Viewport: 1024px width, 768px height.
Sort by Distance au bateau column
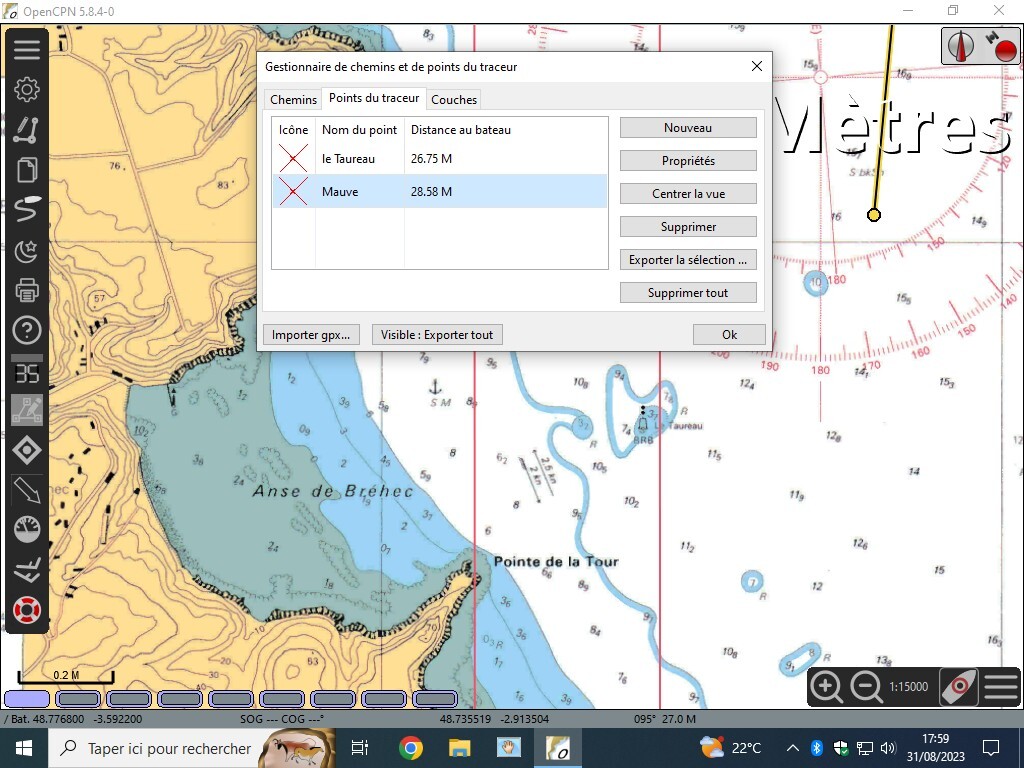[460, 129]
